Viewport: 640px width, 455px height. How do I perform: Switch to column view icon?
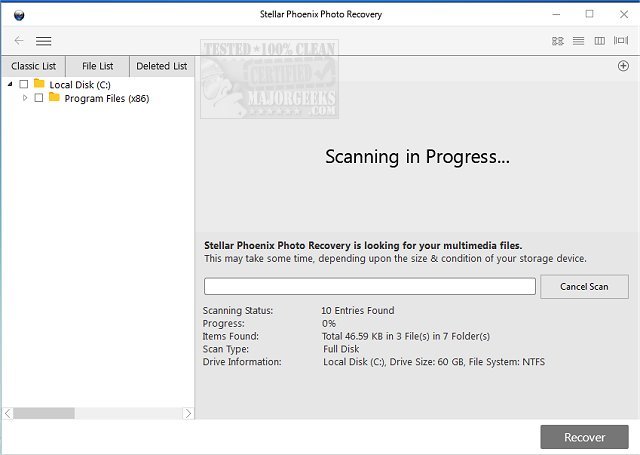(600, 41)
